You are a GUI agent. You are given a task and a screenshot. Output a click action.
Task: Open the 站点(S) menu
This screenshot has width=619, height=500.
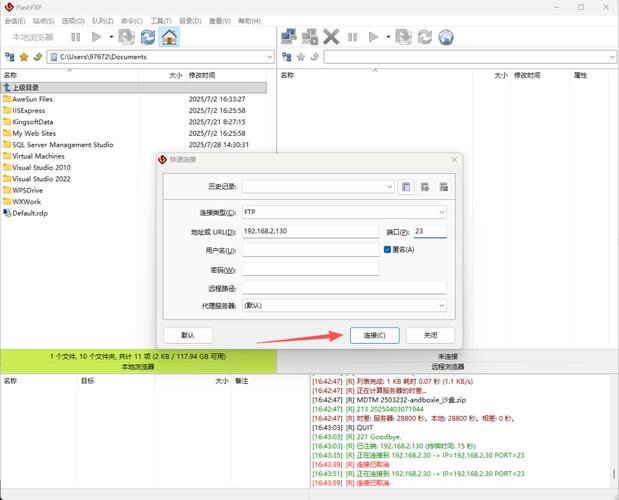click(x=44, y=20)
